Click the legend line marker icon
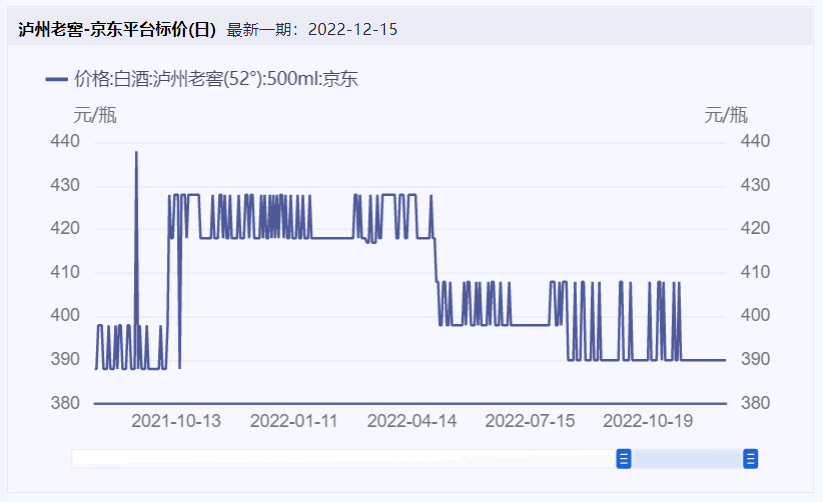823x502 pixels. (57, 79)
